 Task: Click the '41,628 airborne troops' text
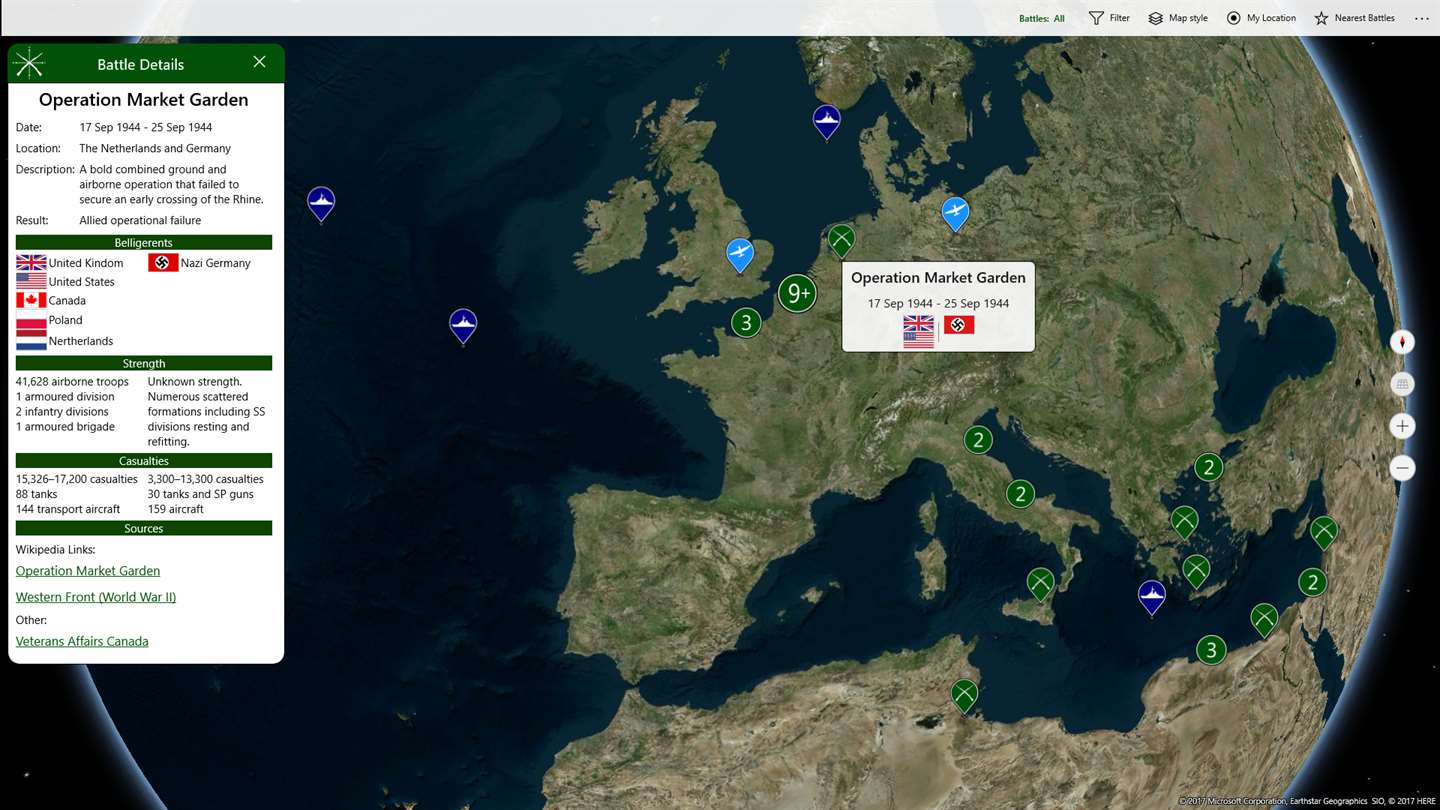(72, 382)
